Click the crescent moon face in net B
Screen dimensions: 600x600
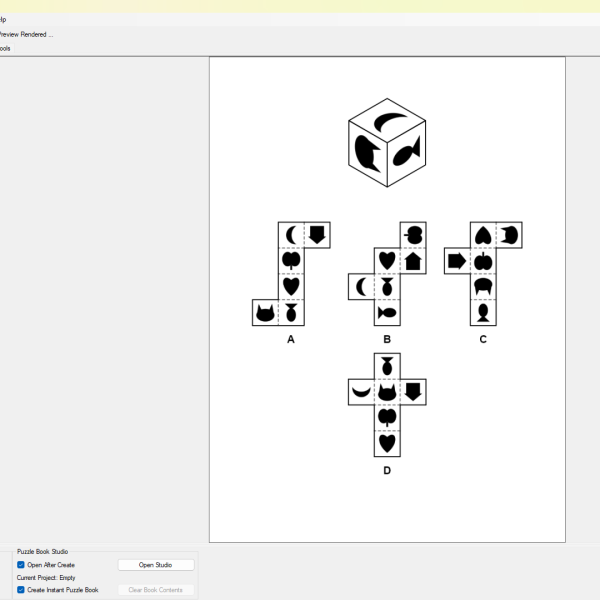pos(361,287)
